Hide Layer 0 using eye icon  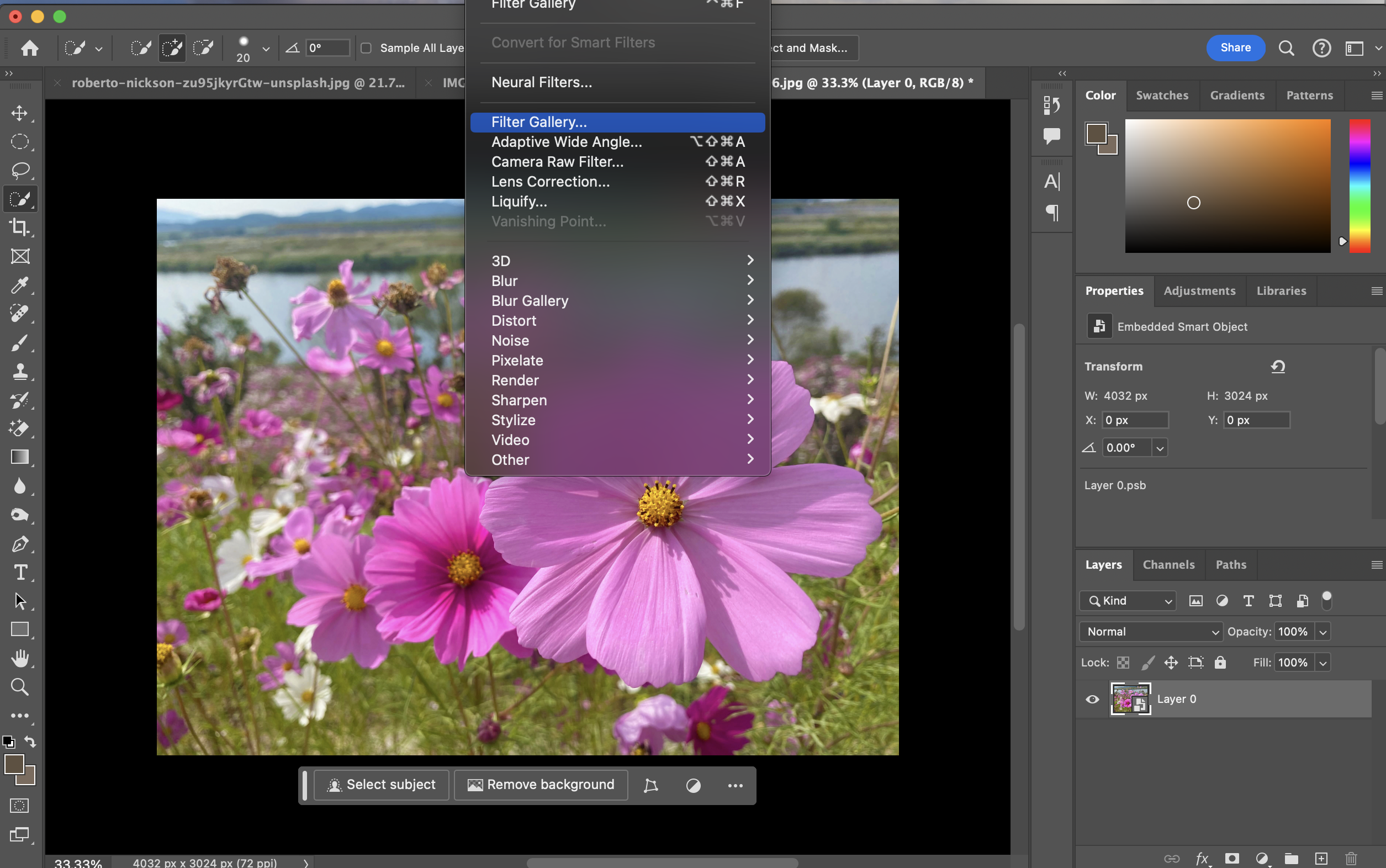click(1092, 699)
